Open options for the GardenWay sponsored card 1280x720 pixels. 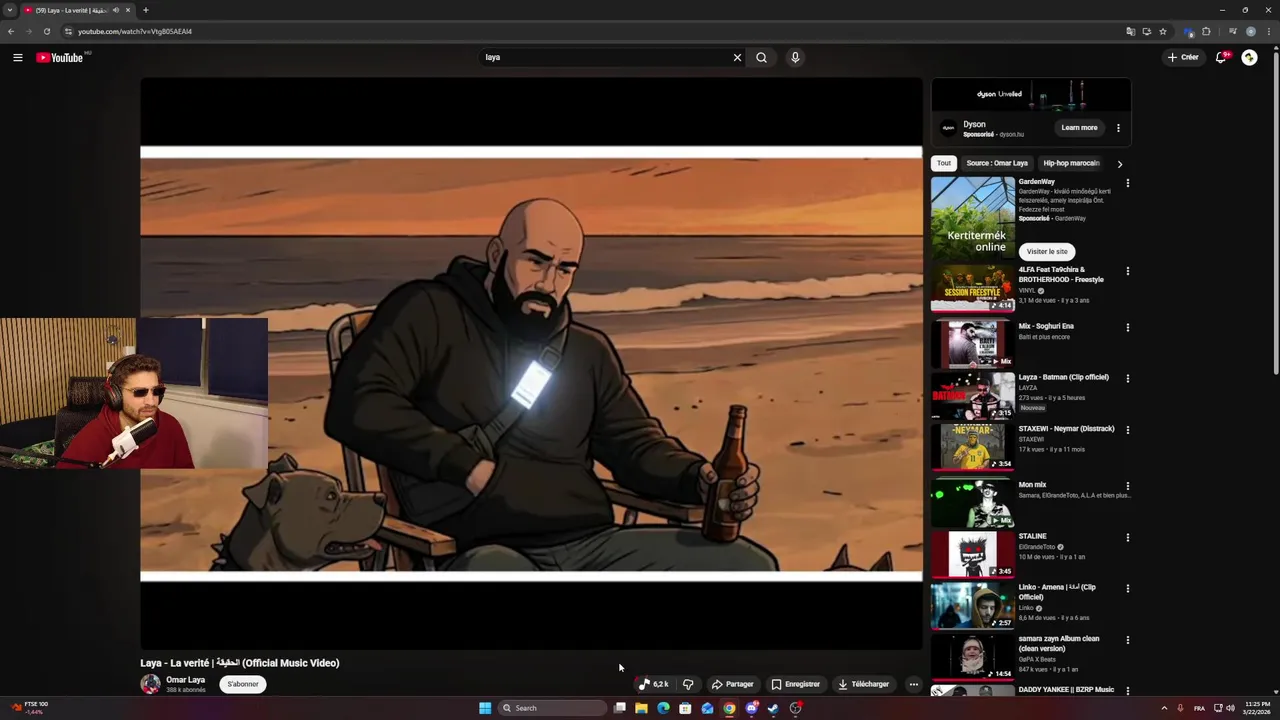(1127, 183)
